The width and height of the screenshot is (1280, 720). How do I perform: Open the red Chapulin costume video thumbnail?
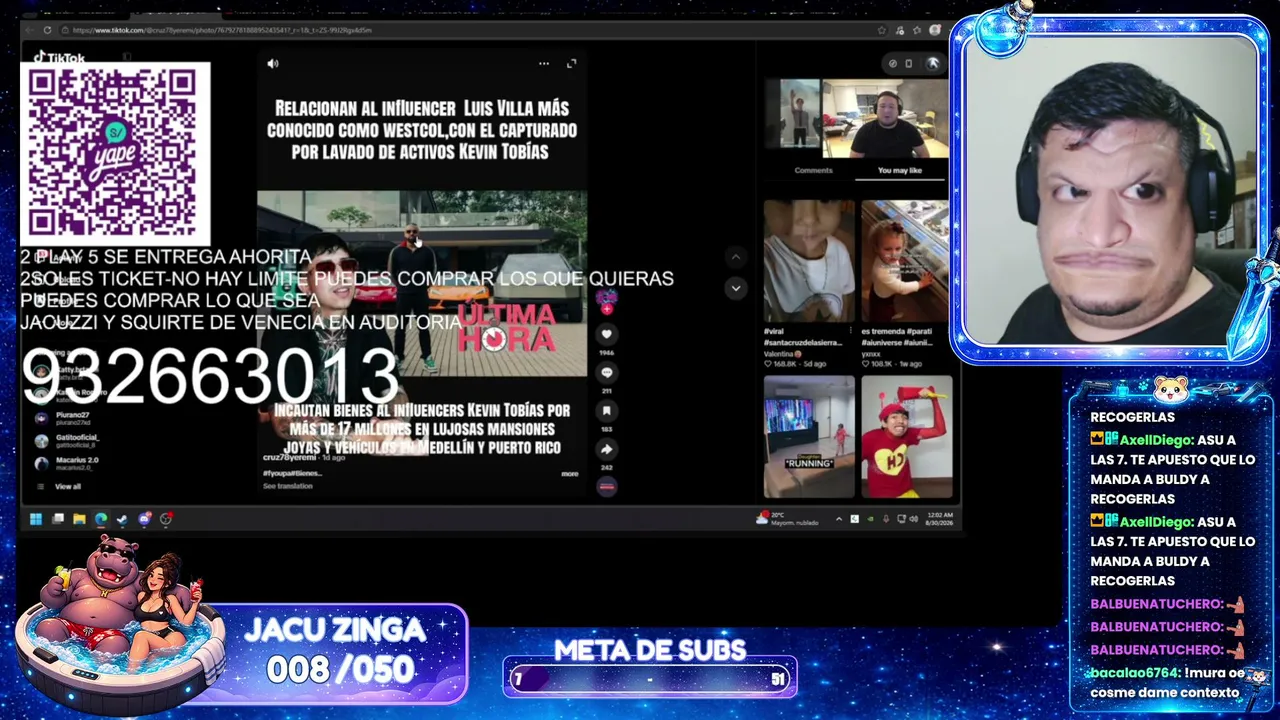point(906,436)
